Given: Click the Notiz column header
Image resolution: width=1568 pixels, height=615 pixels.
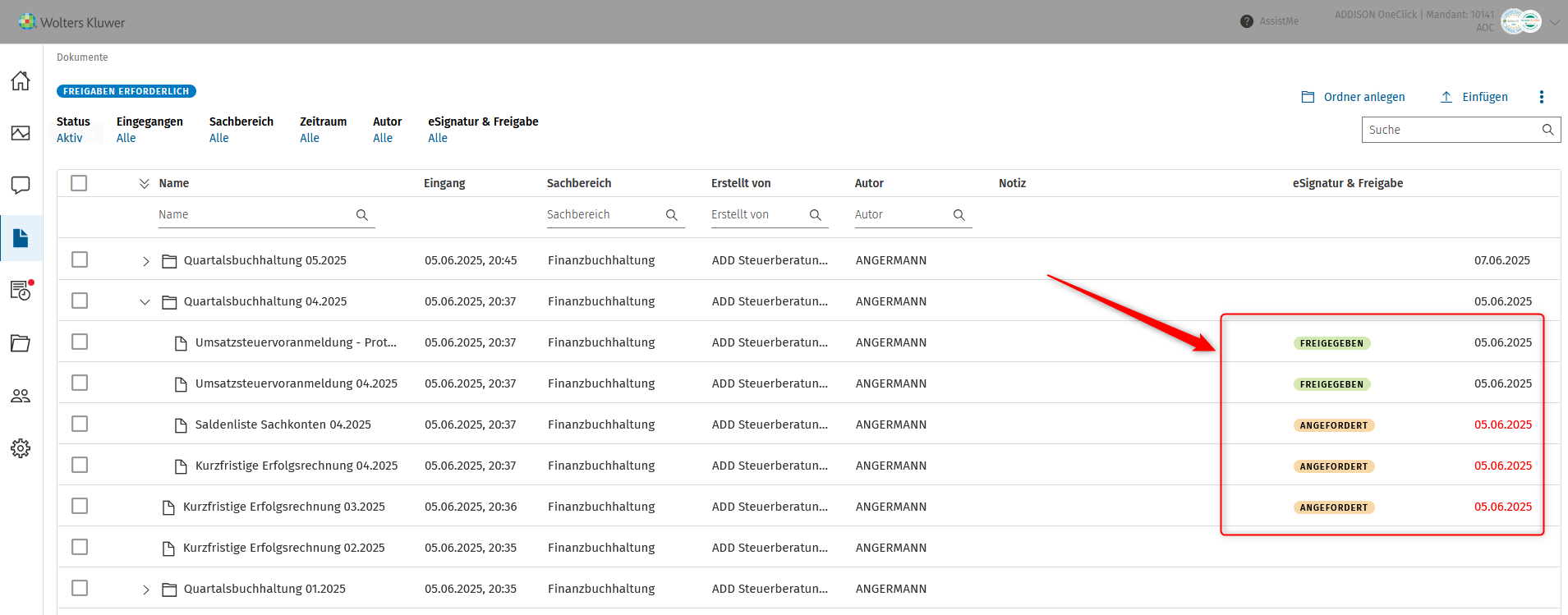Looking at the screenshot, I should 1013,183.
